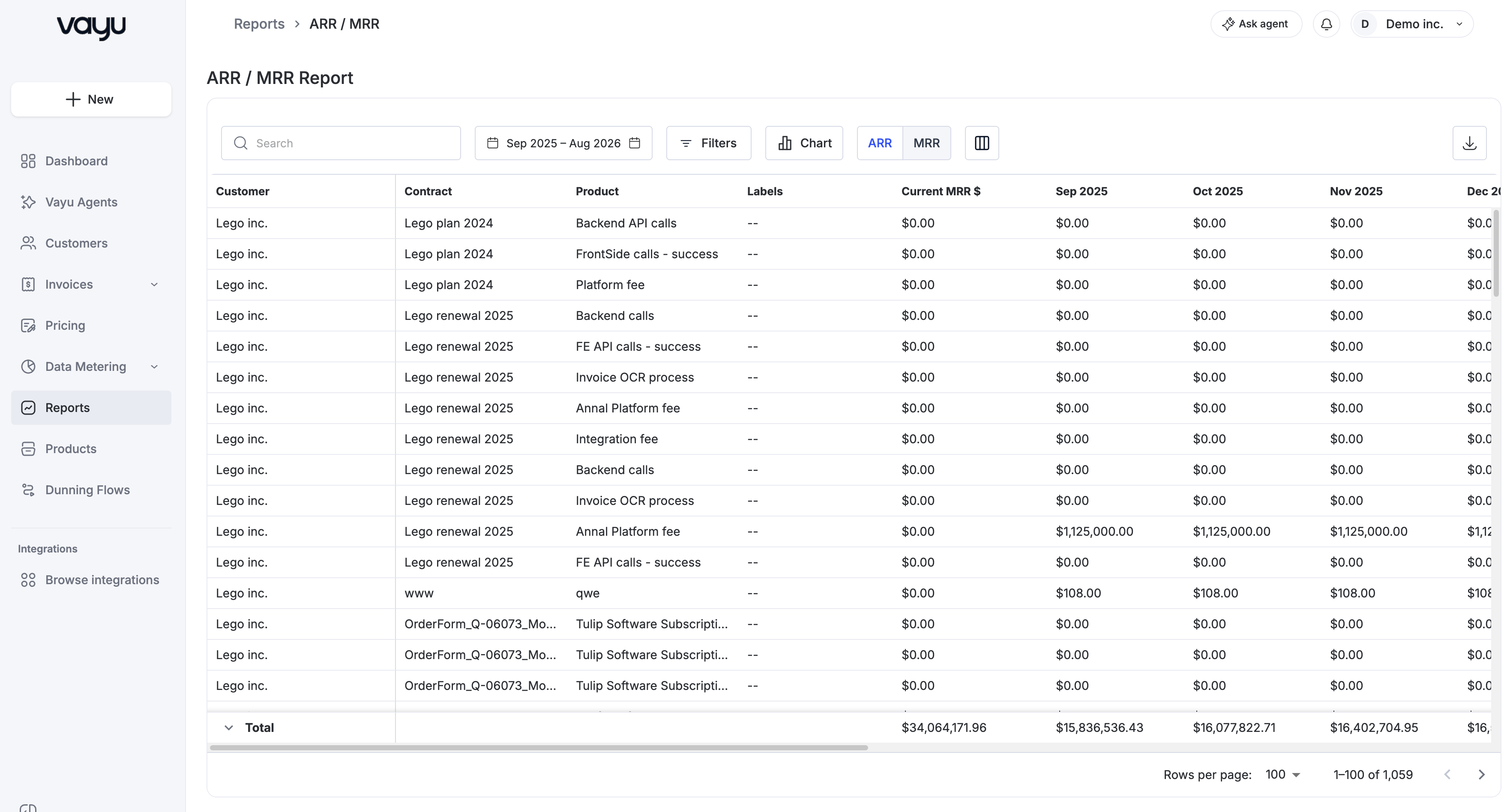The width and height of the screenshot is (1510, 812).
Task: Click the Vayu logo
Action: 91,27
